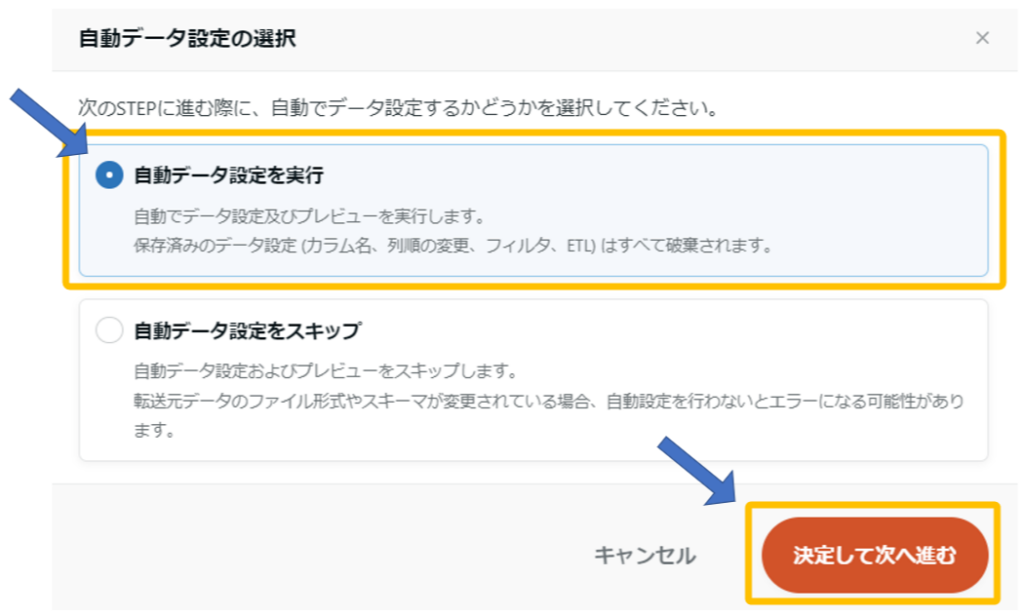Click description 自動データ設定およびプレビューをスキップします
This screenshot has height=616, width=1024.
tap(325, 372)
